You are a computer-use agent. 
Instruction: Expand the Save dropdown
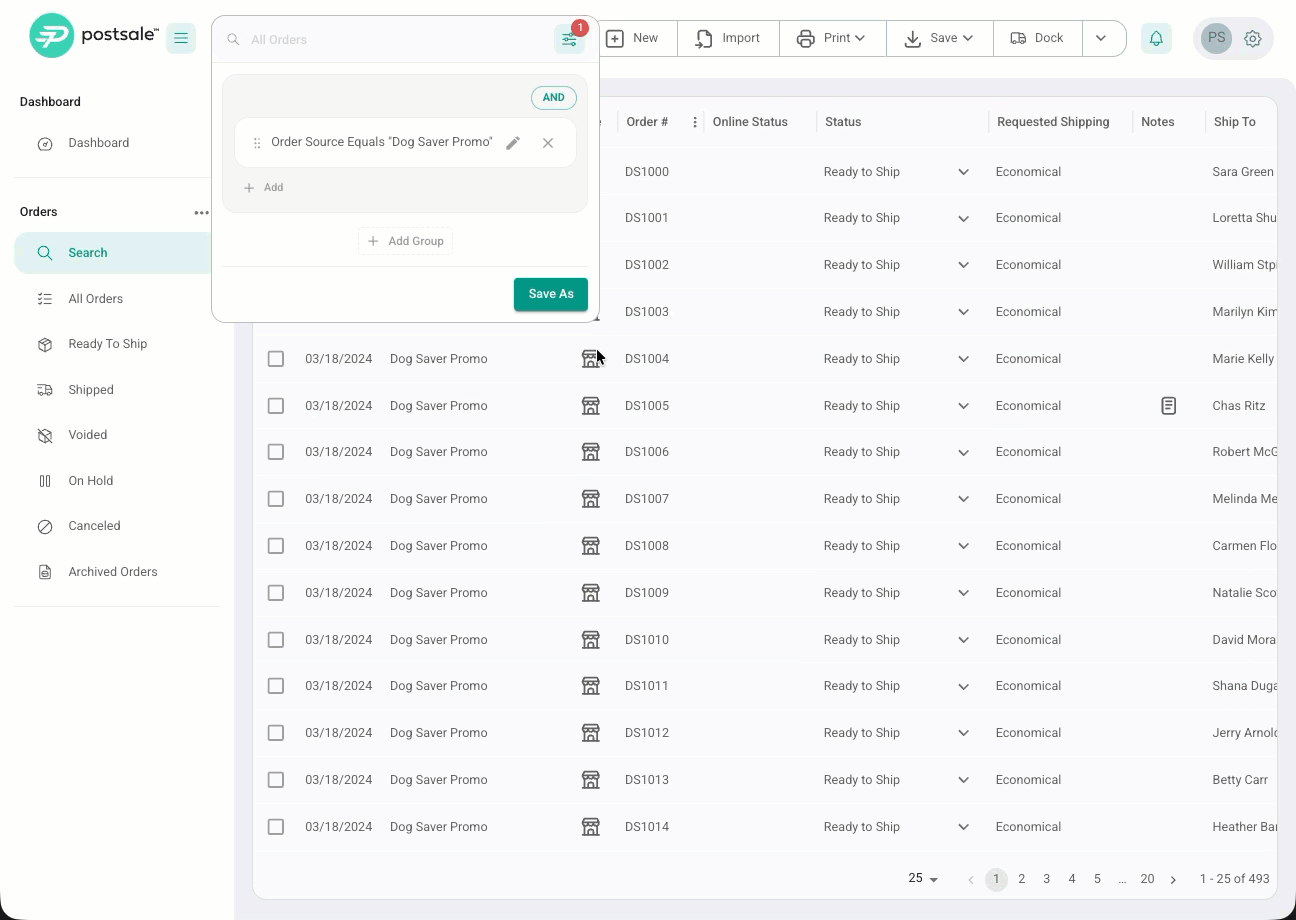pos(940,38)
